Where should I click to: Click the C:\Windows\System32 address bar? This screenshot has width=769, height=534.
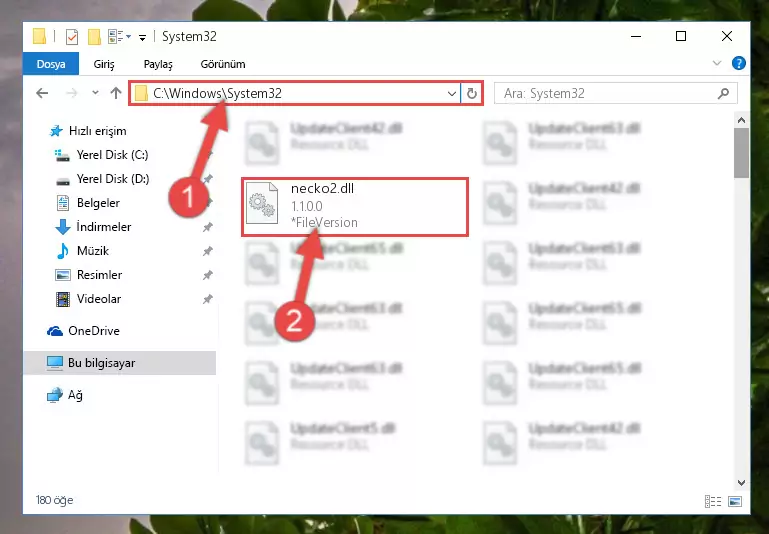[x=296, y=93]
